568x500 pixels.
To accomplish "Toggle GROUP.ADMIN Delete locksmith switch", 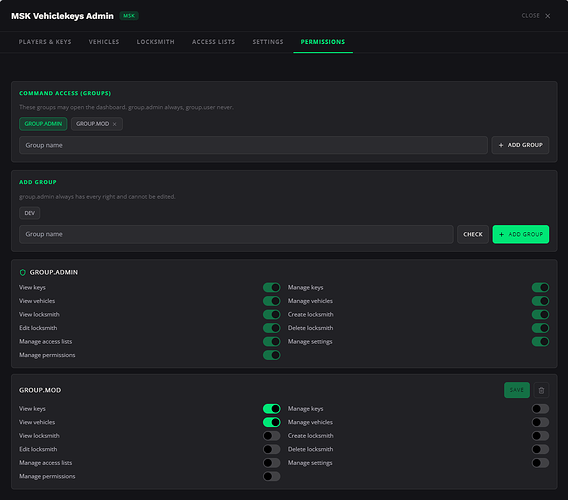I will (x=540, y=328).
